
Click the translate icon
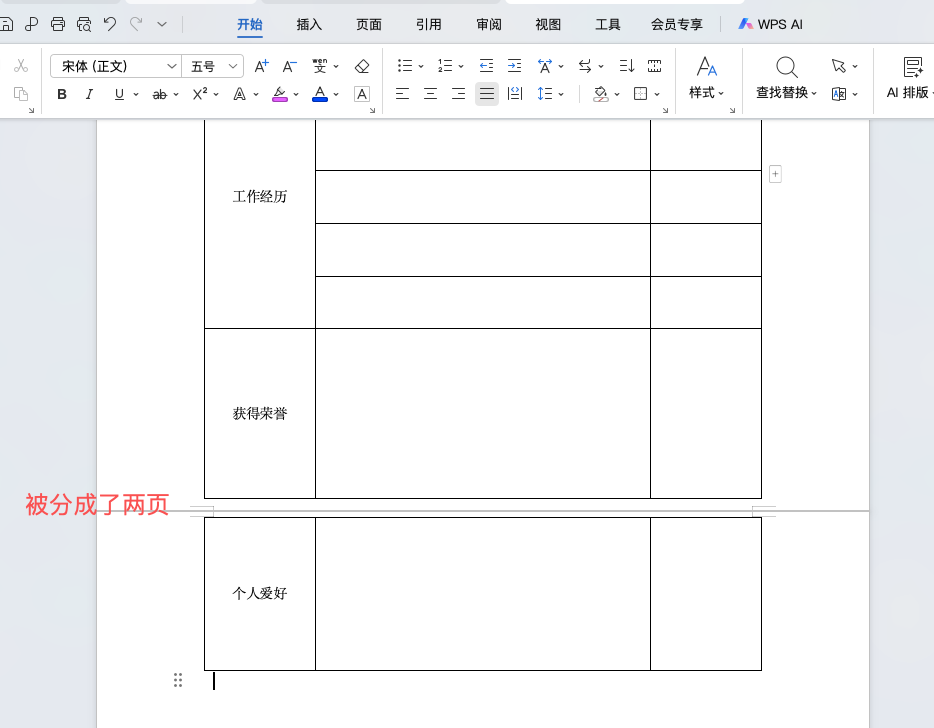click(x=839, y=94)
